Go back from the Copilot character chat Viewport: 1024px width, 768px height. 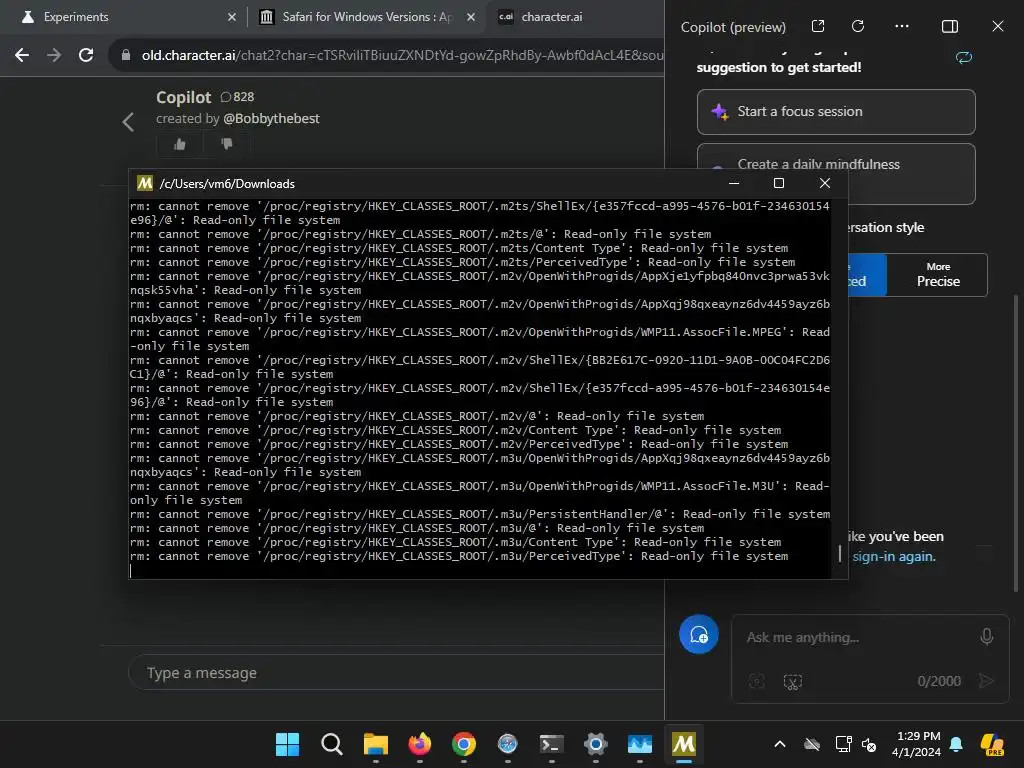point(128,121)
